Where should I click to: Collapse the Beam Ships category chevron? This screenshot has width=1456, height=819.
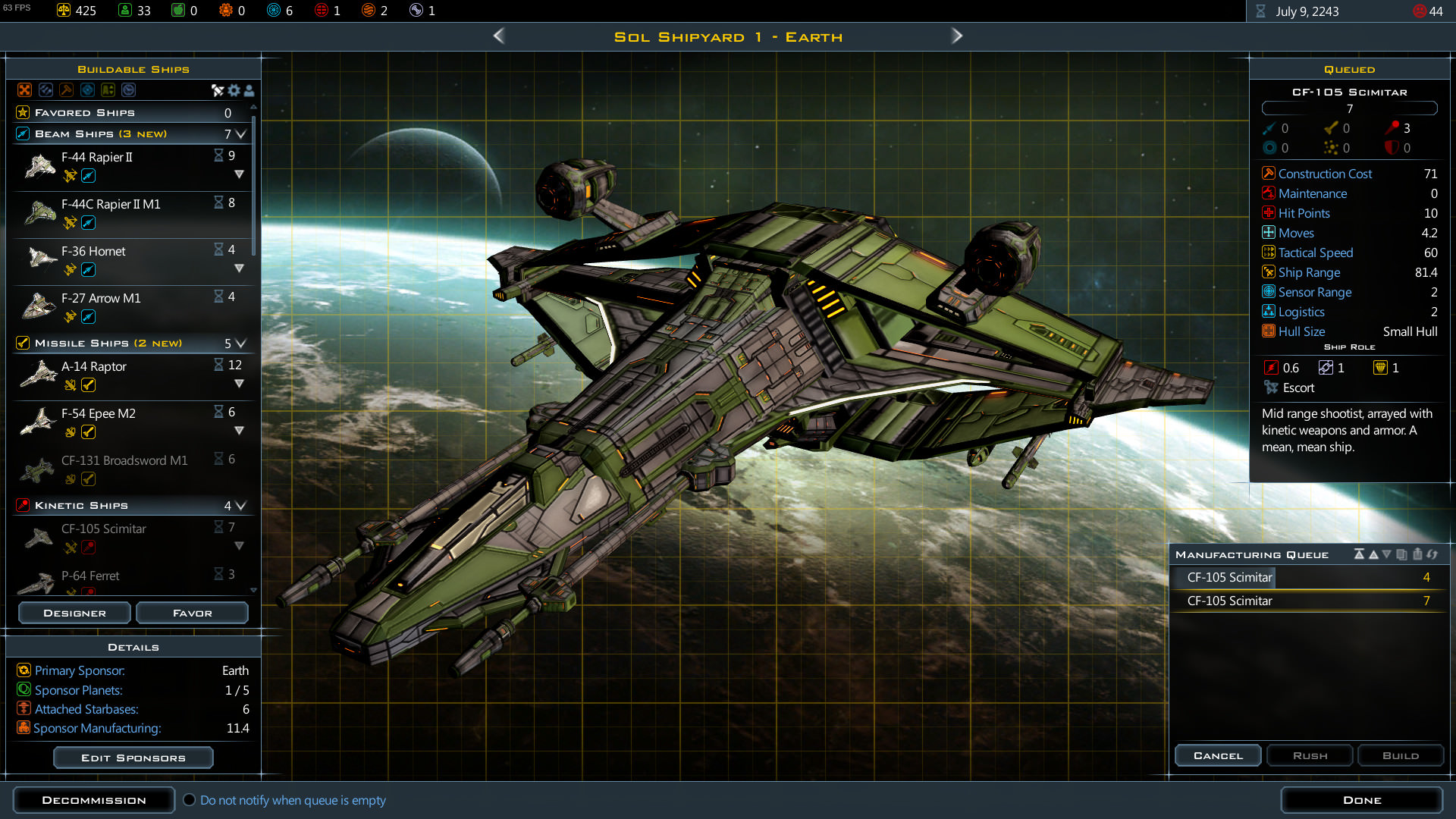tap(241, 134)
